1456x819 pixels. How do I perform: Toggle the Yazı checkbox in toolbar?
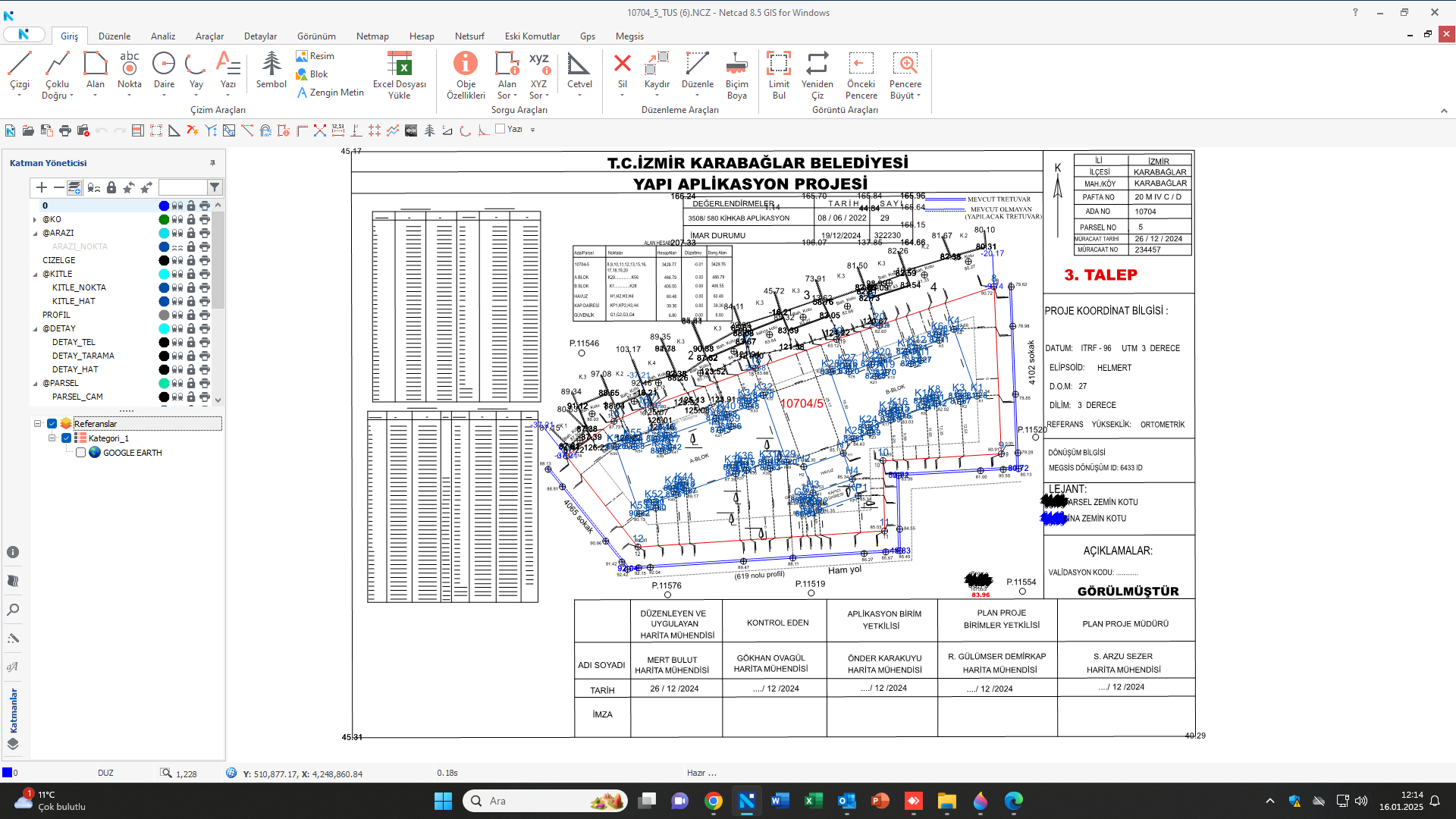click(x=500, y=129)
